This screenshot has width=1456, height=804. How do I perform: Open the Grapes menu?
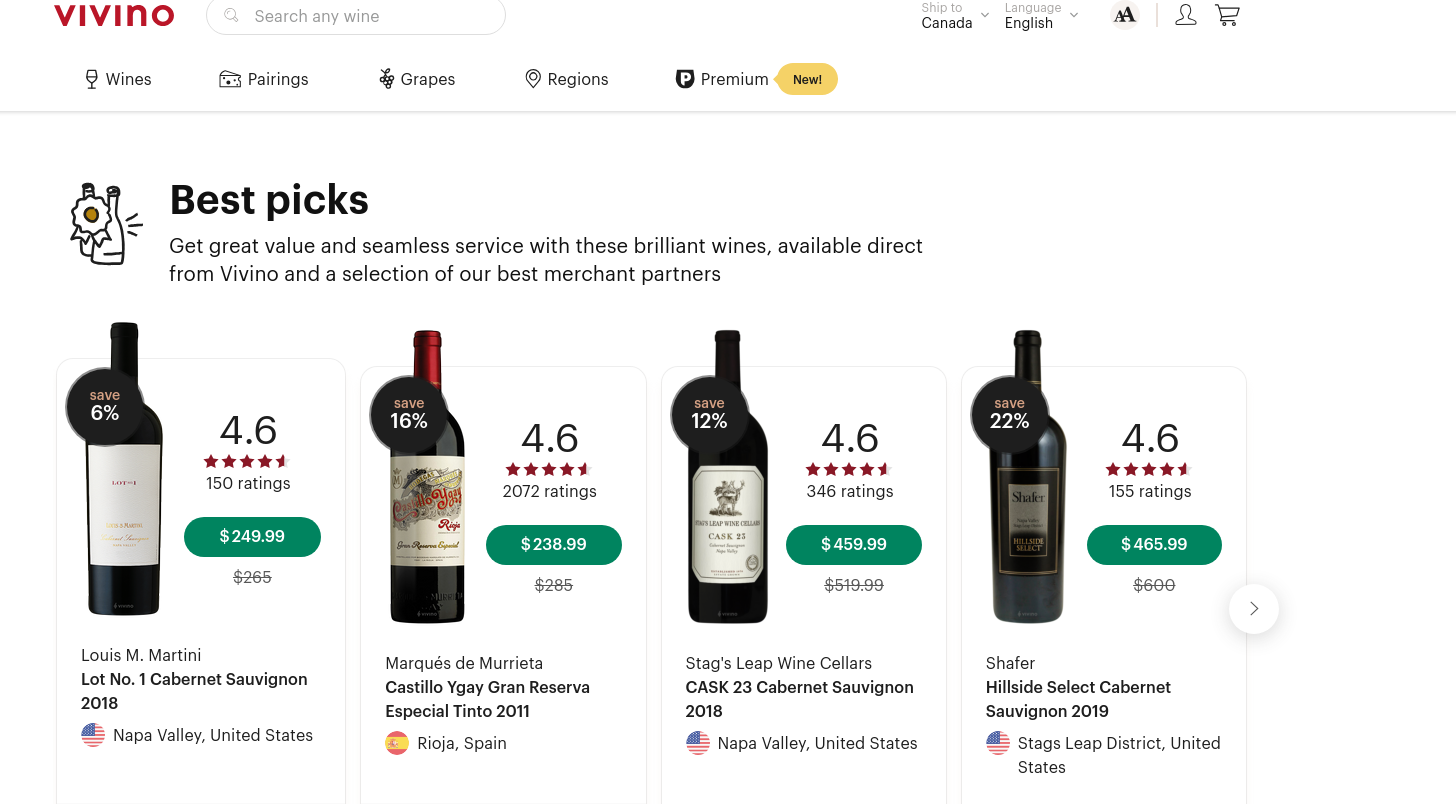click(417, 79)
